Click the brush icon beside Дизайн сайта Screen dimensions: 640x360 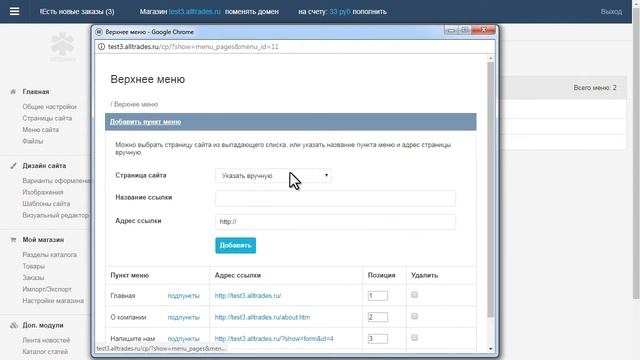tap(13, 166)
